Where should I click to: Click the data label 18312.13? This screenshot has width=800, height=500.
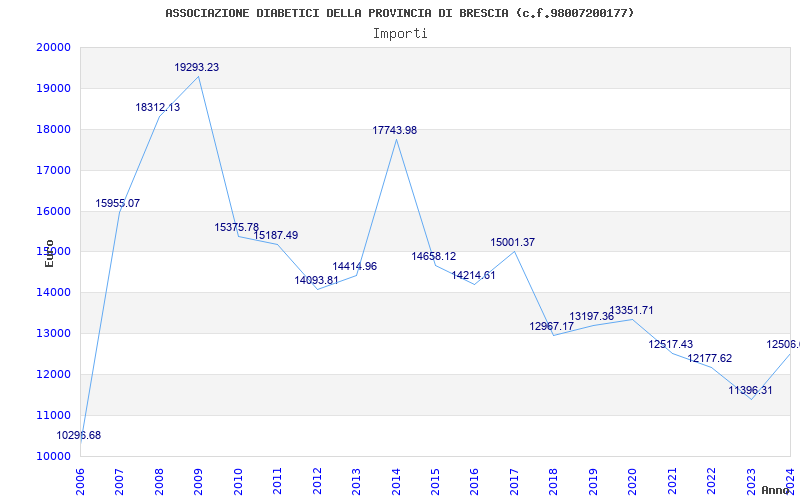click(158, 107)
